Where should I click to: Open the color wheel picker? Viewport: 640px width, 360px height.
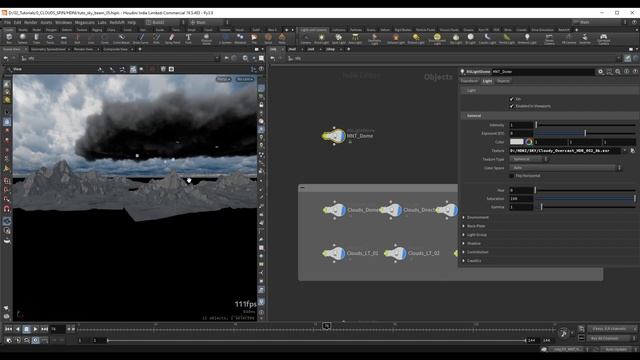[529, 142]
